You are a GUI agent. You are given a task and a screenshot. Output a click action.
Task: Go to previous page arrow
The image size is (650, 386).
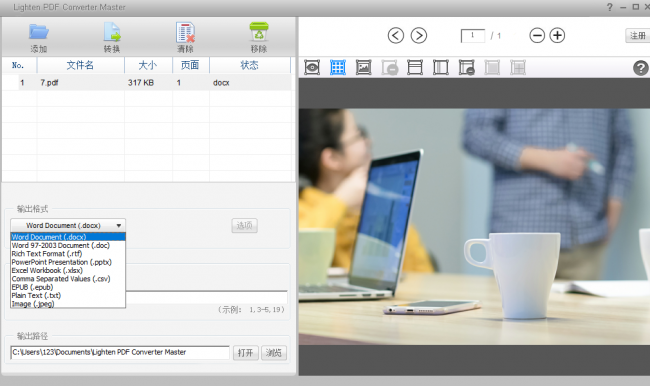coord(395,36)
